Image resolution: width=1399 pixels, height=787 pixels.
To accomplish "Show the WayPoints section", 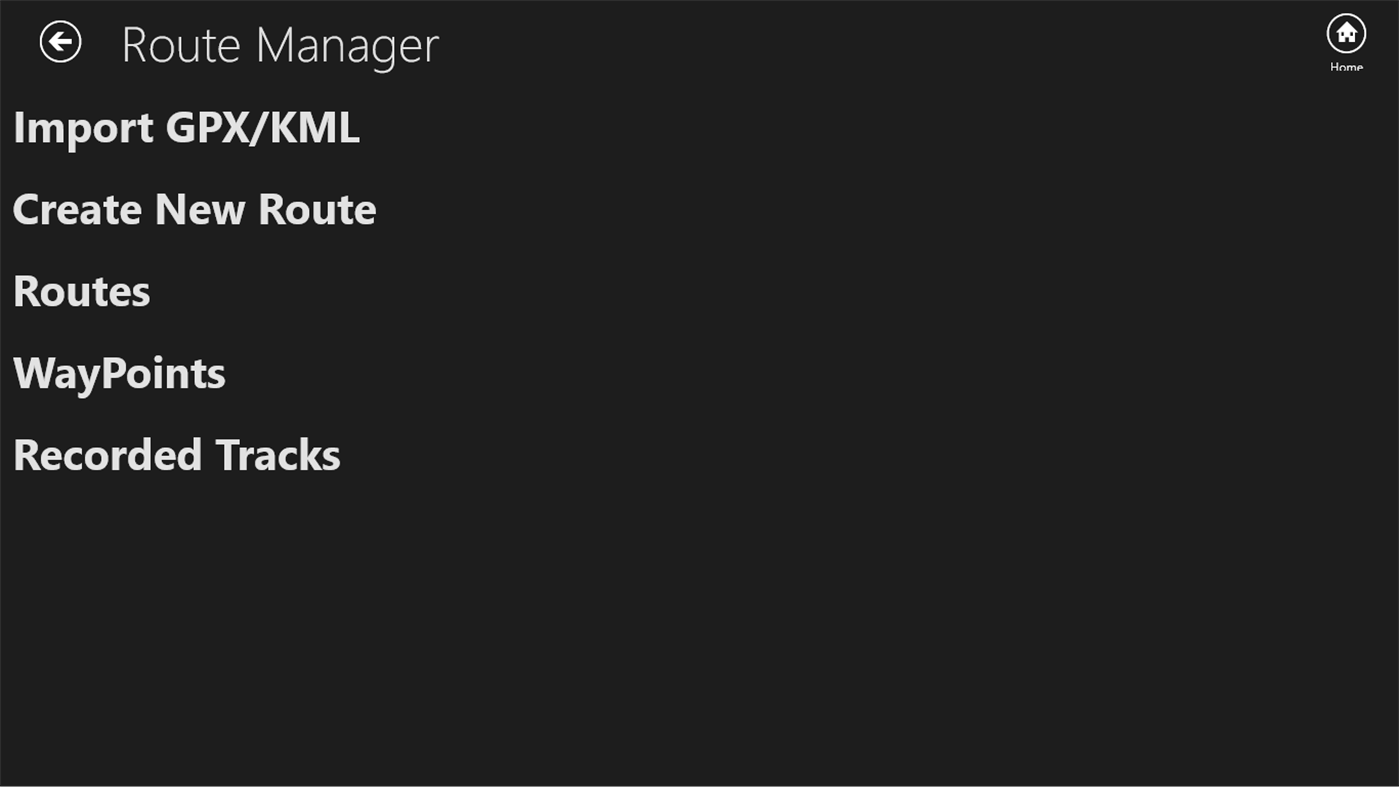I will [119, 374].
